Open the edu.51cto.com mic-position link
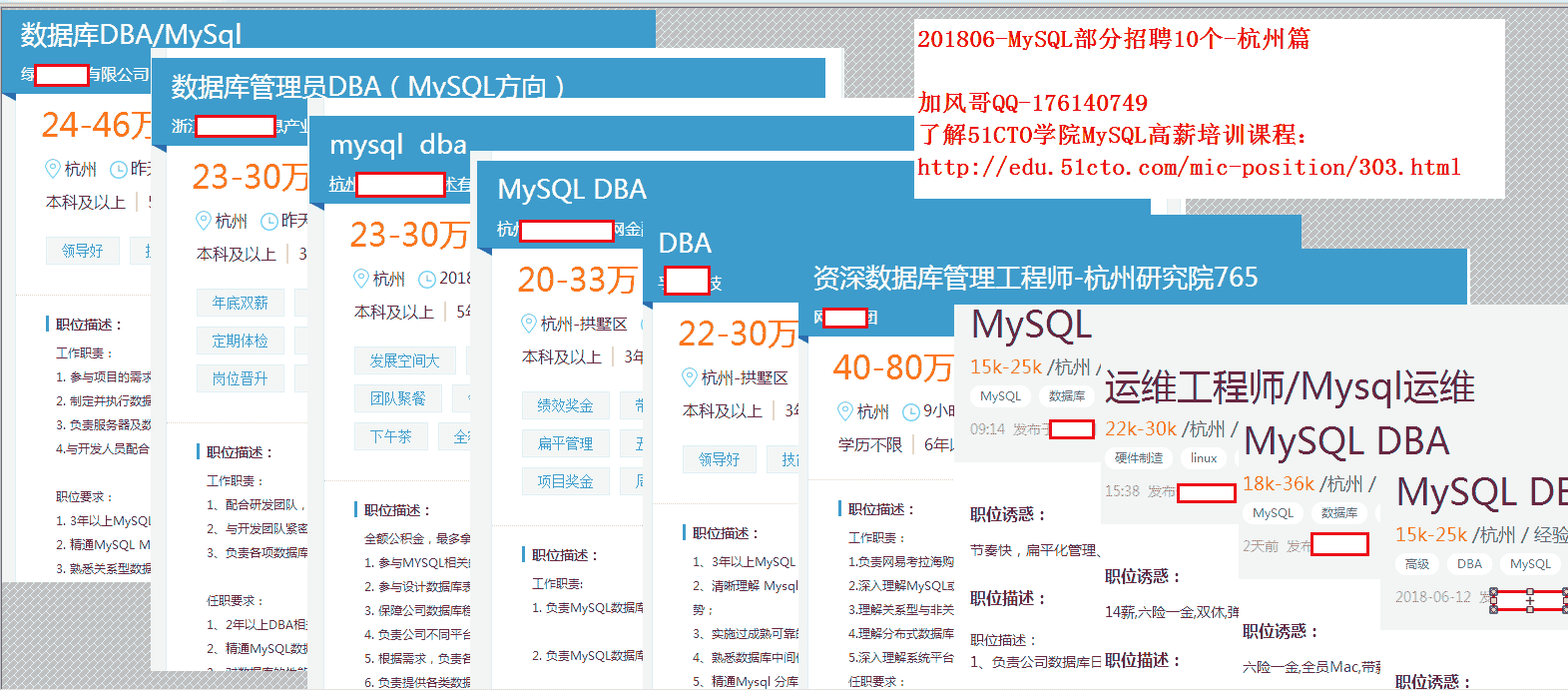This screenshot has width=1568, height=691. coord(1189,168)
